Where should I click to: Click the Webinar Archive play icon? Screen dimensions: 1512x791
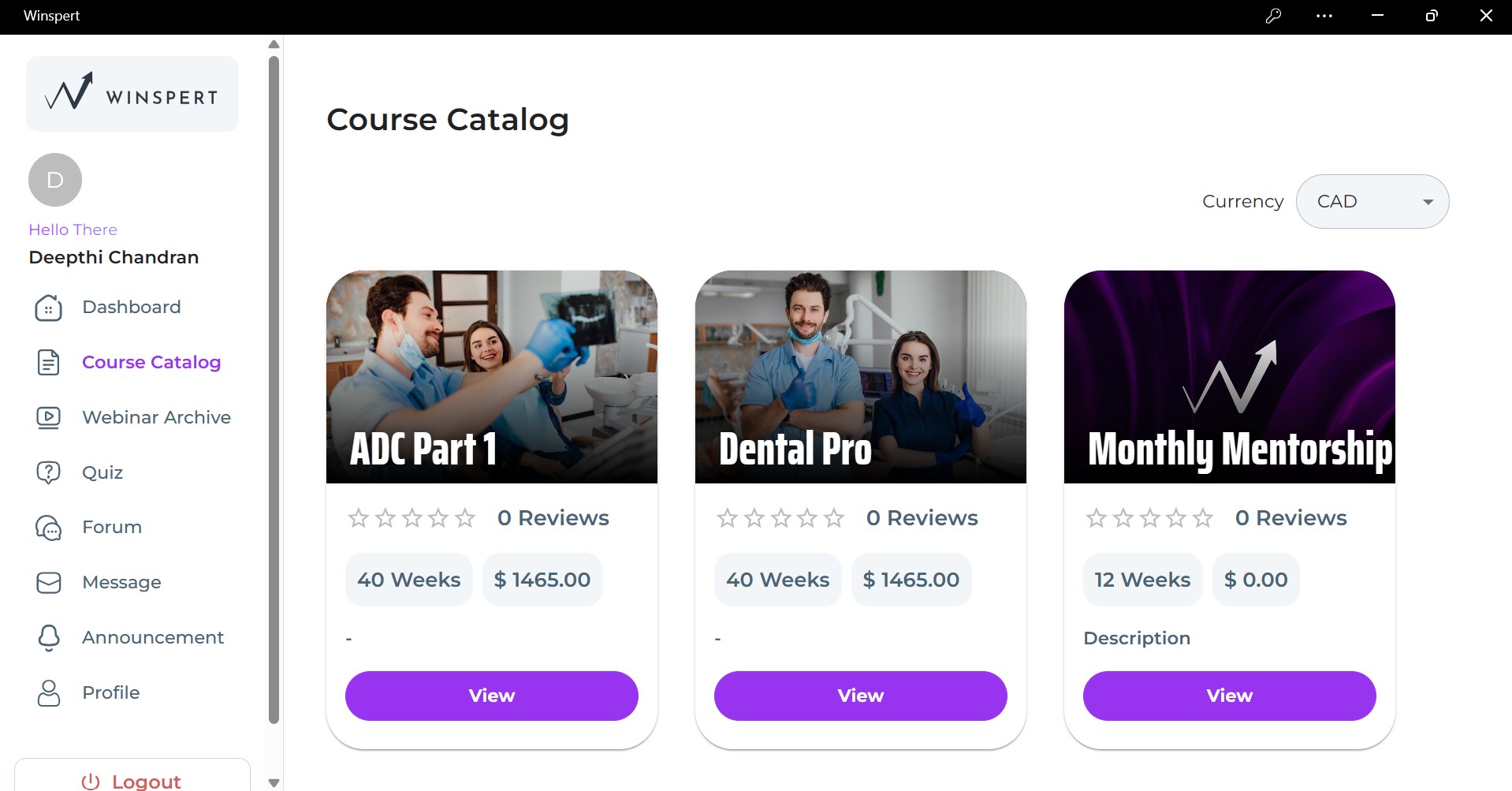click(x=48, y=417)
